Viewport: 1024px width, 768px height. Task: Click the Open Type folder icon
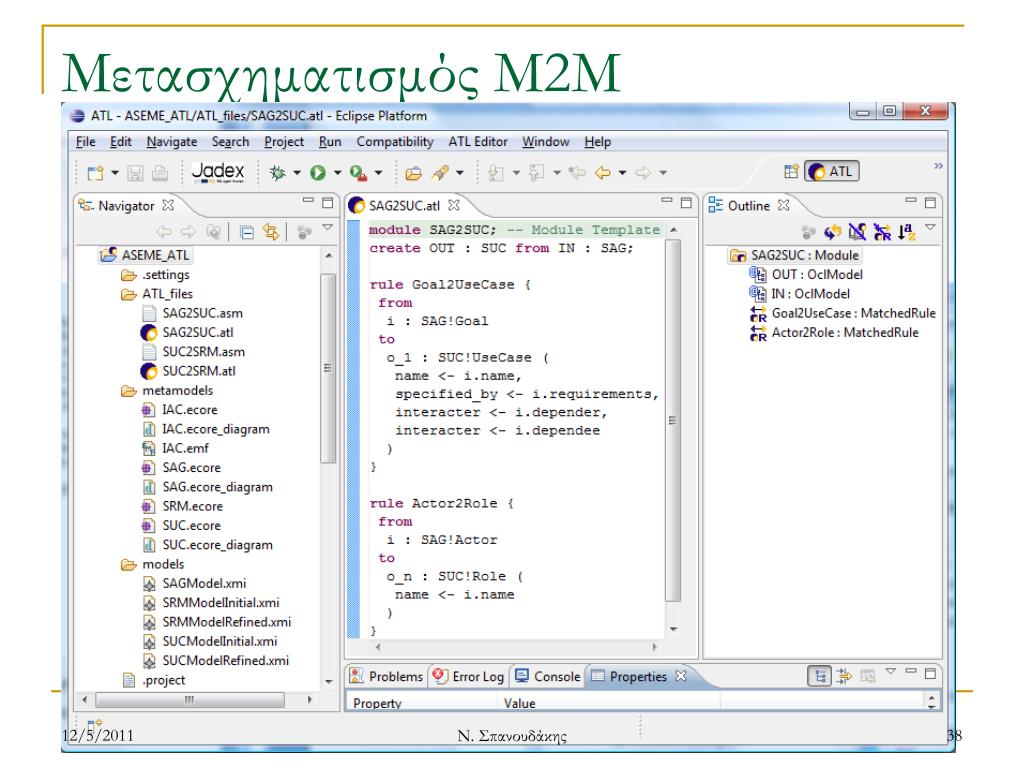point(413,173)
